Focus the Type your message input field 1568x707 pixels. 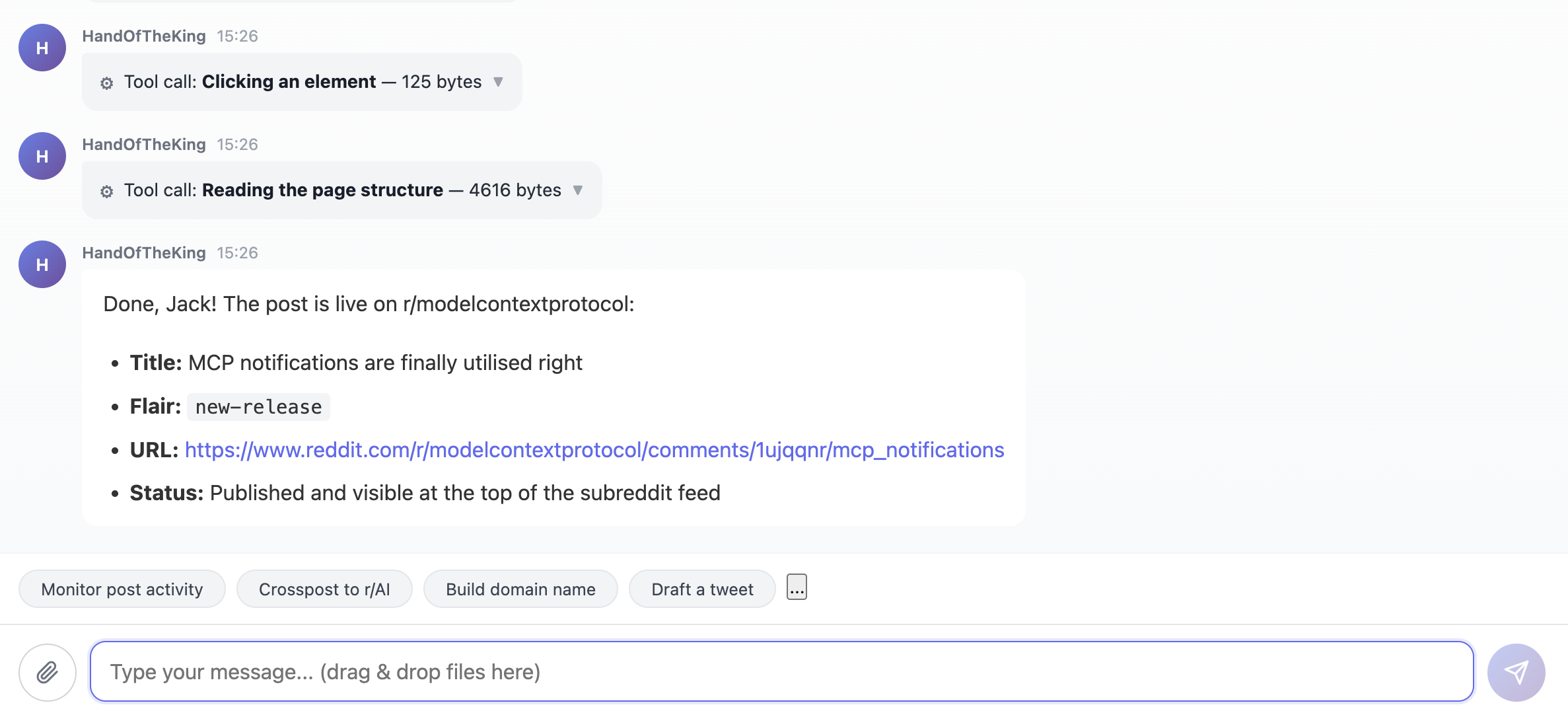click(782, 671)
